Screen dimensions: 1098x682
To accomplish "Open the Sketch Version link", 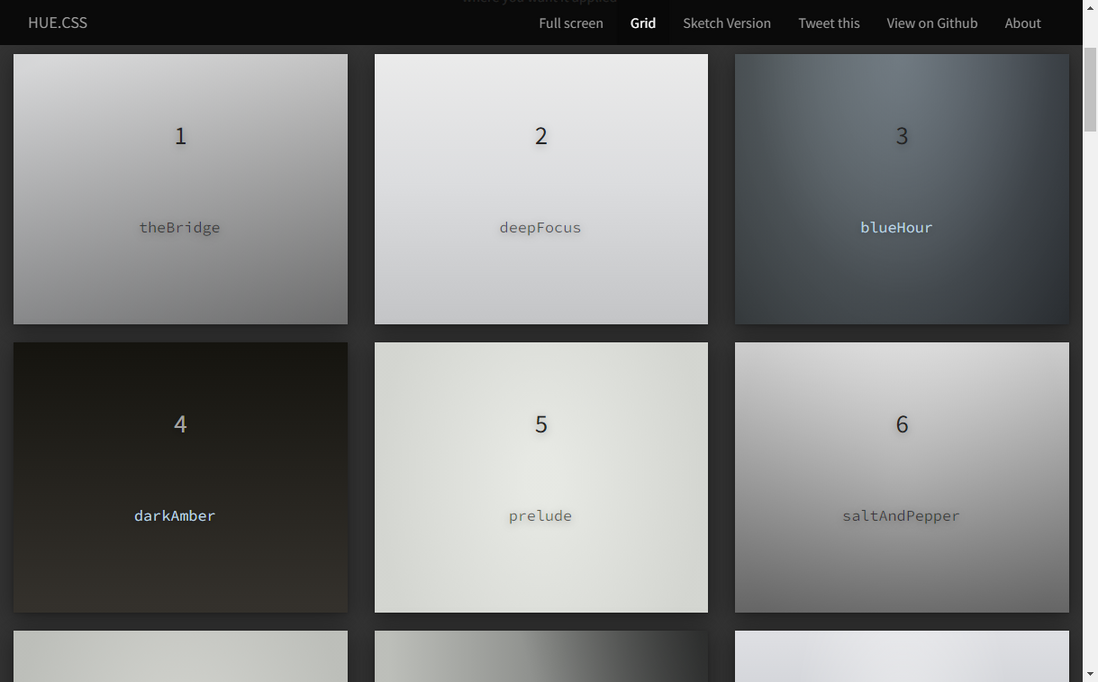I will (727, 23).
